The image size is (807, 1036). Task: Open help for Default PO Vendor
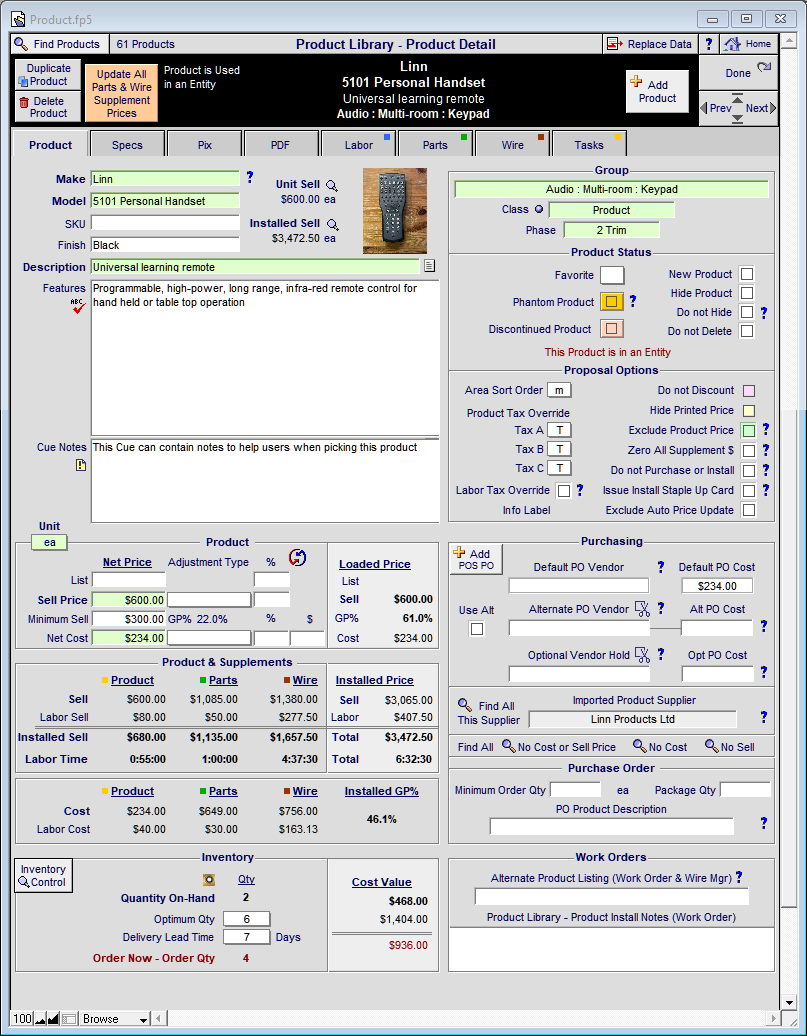660,567
